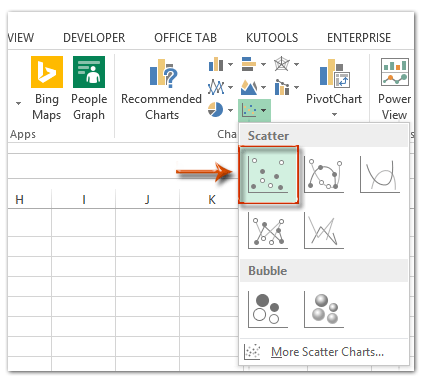Click the first cell under column I

click(84, 223)
